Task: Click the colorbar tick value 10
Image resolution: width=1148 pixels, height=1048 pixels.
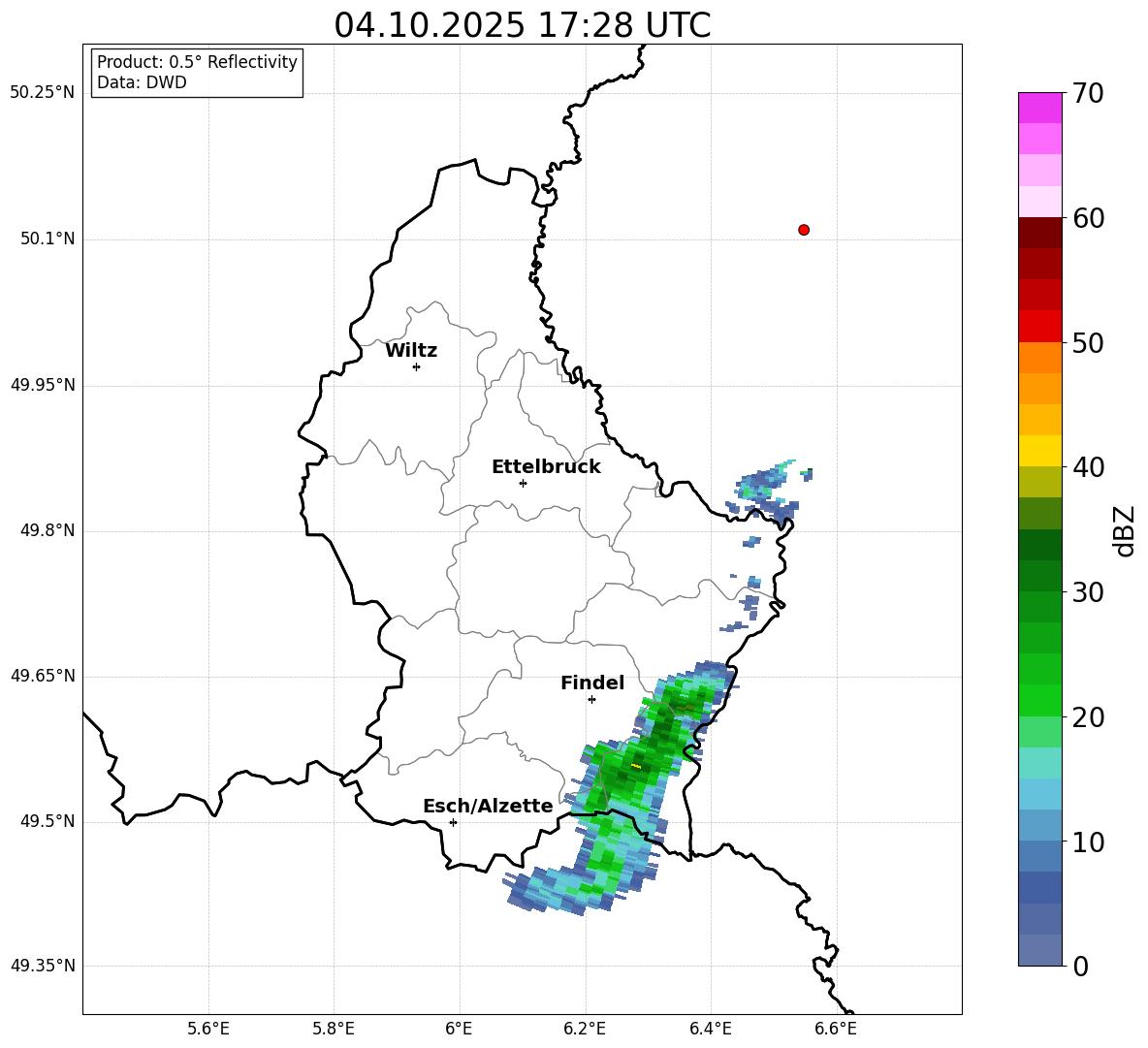Action: [1088, 842]
